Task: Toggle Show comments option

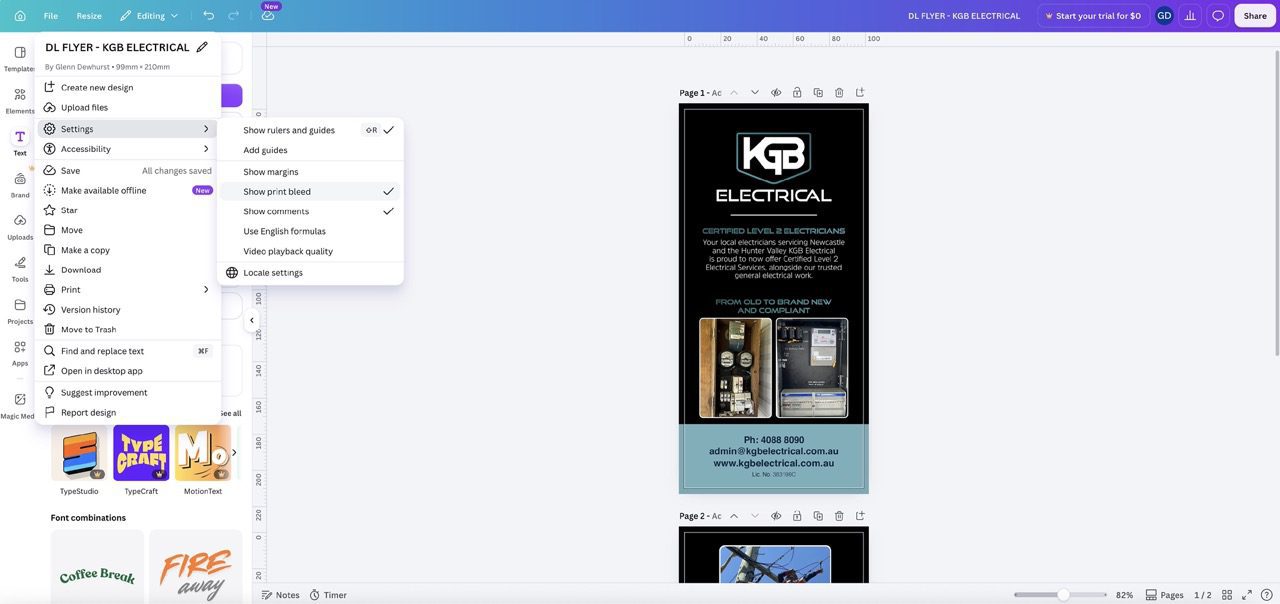Action: click(310, 211)
